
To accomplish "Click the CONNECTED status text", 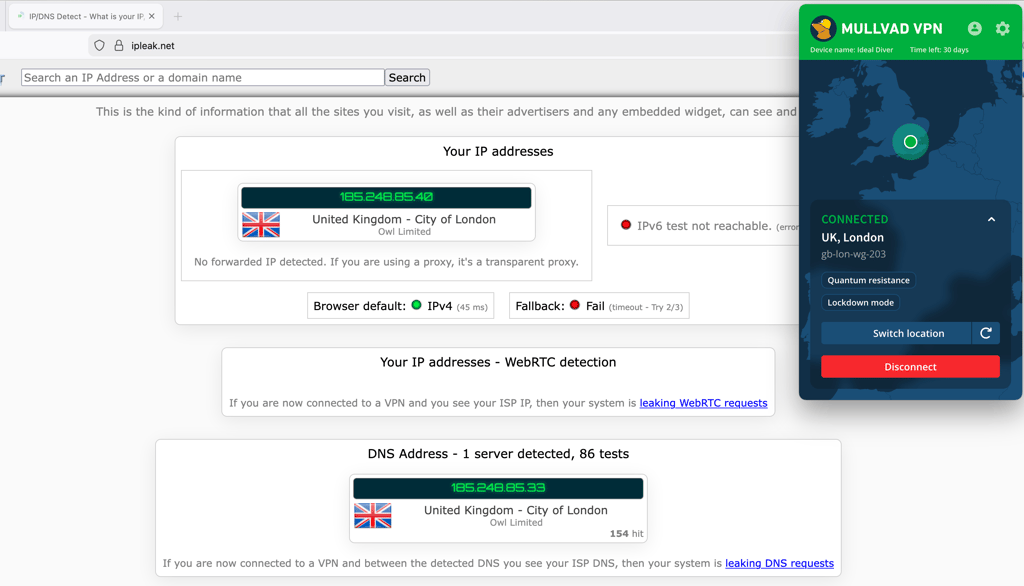I will pyautogui.click(x=854, y=220).
